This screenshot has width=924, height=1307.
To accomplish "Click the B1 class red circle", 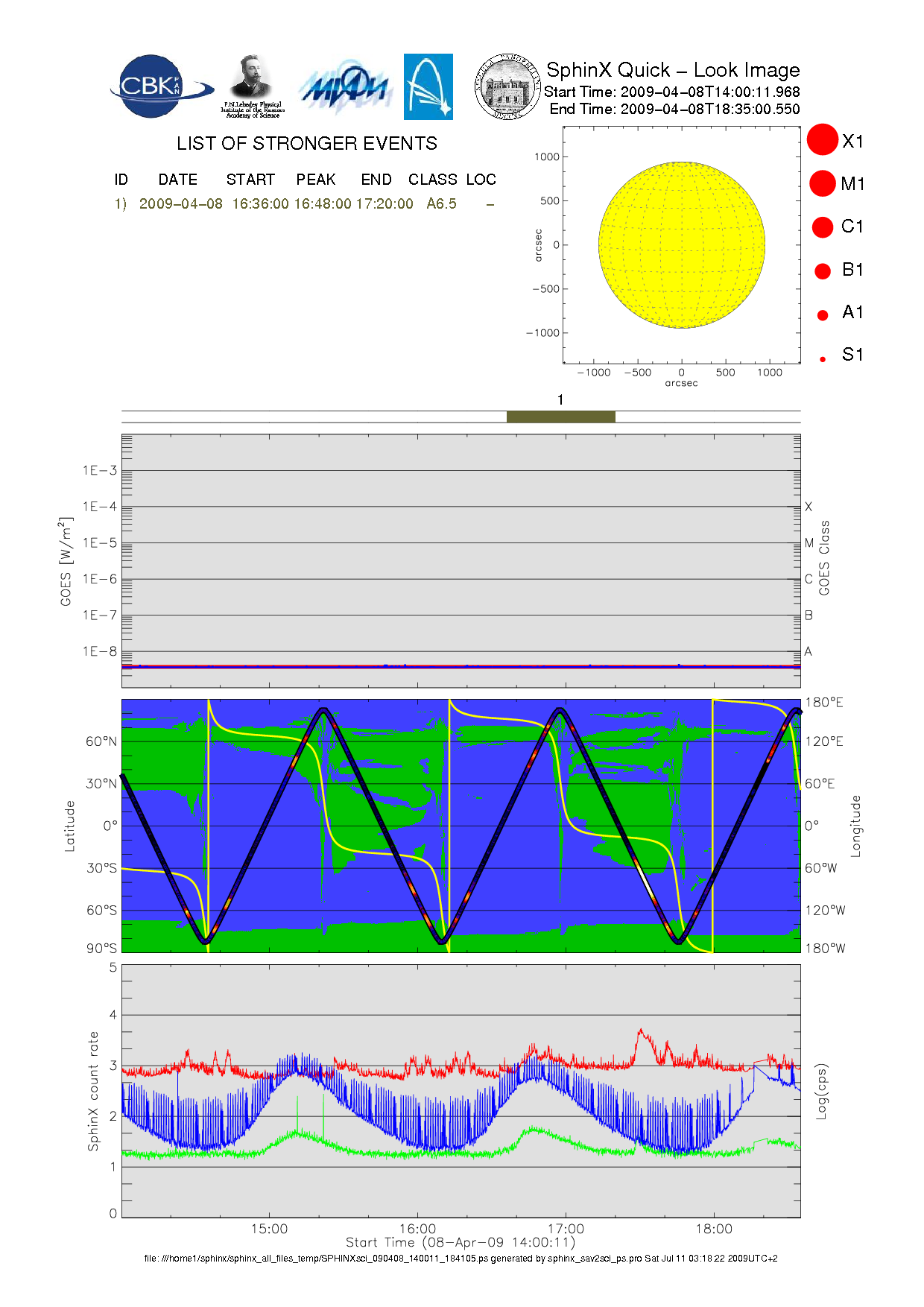I will click(823, 270).
